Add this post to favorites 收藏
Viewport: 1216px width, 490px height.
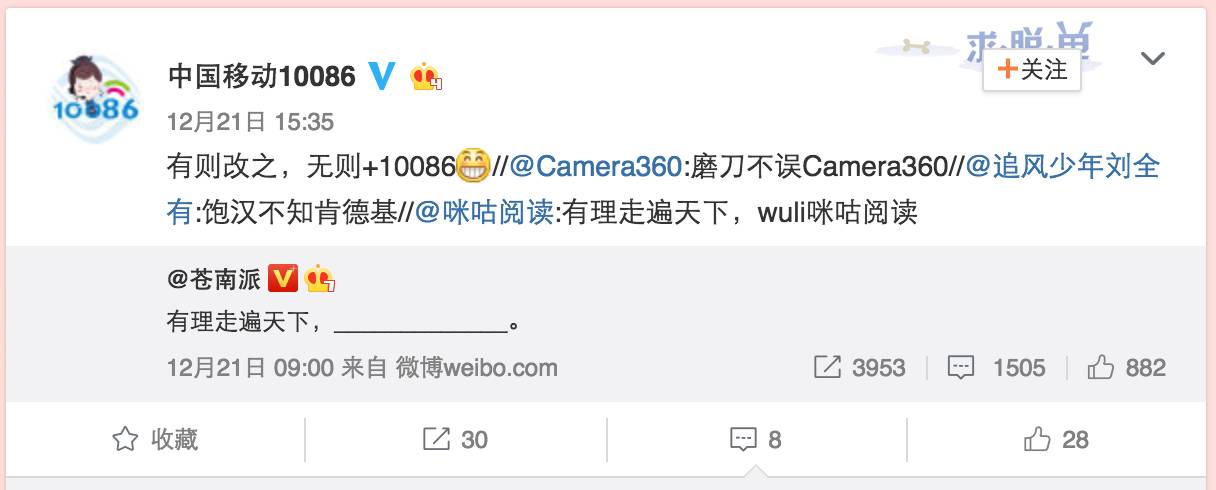coord(155,439)
